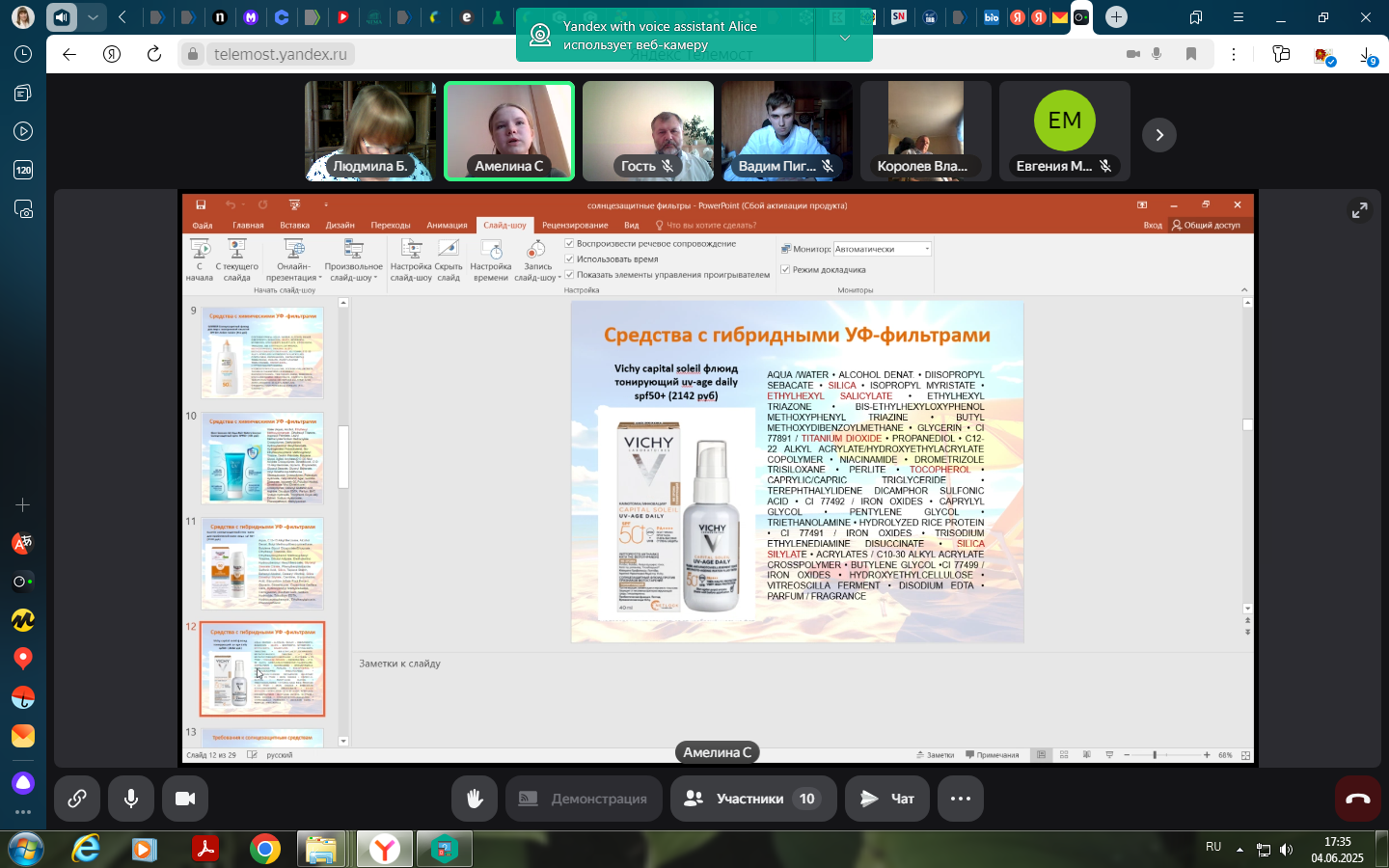This screenshot has height=868, width=1389.
Task: Open Custom slideshow dropdown
Action: (x=354, y=260)
